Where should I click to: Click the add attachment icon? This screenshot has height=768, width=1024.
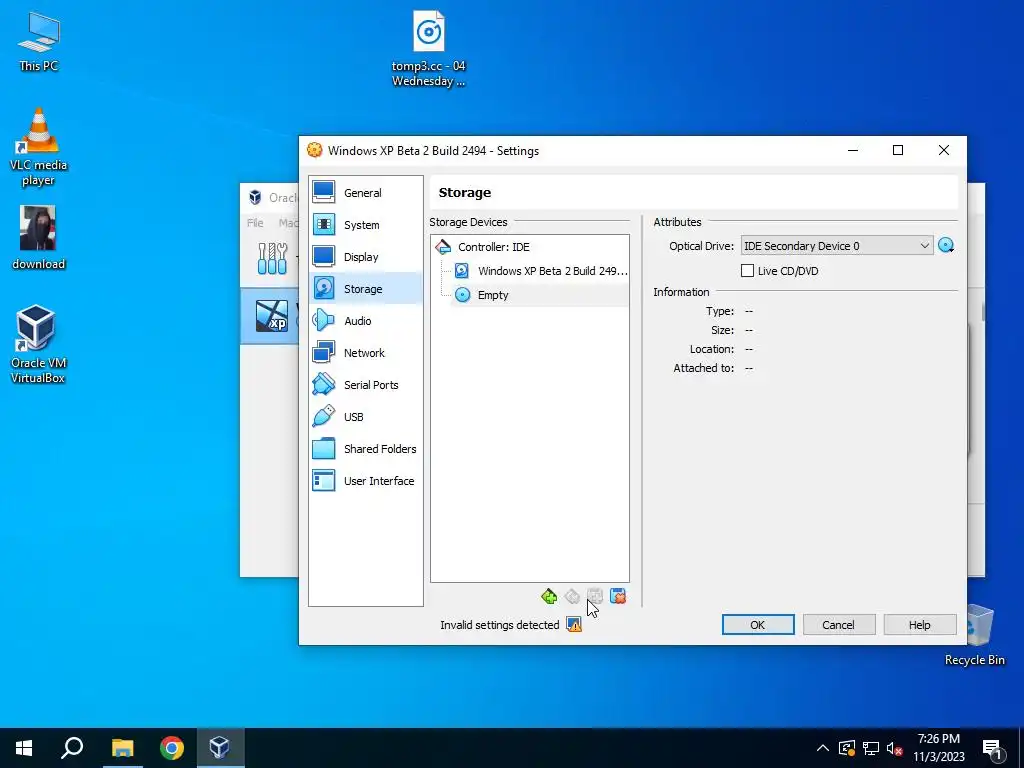tap(595, 596)
